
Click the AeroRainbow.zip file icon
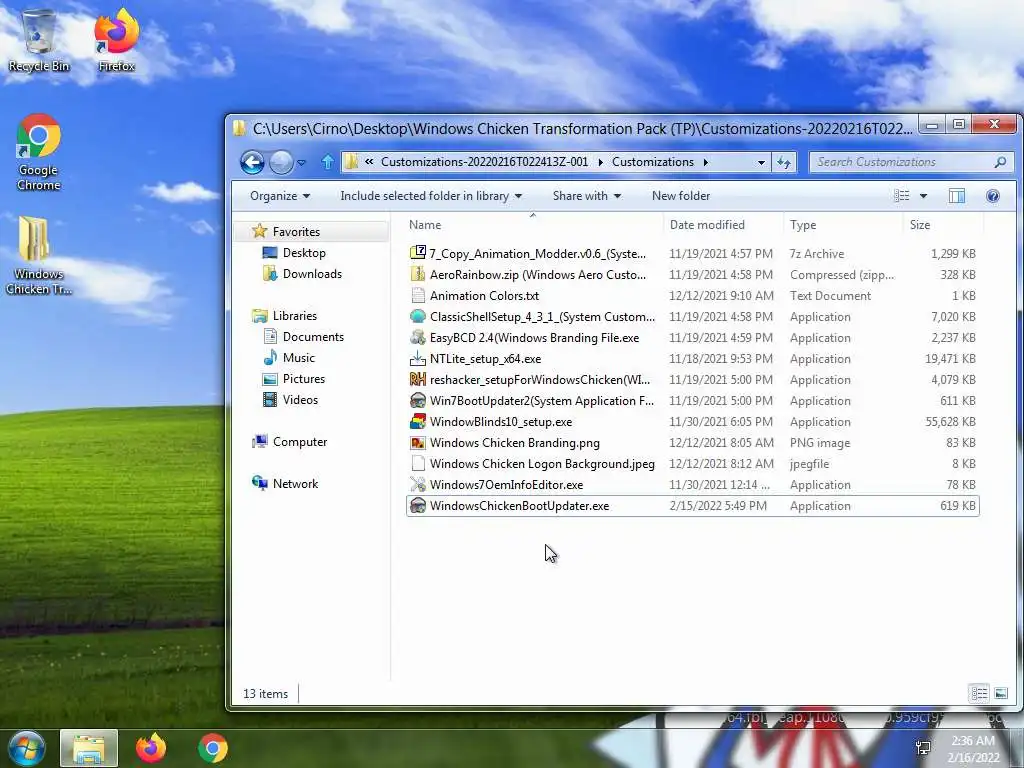(417, 274)
